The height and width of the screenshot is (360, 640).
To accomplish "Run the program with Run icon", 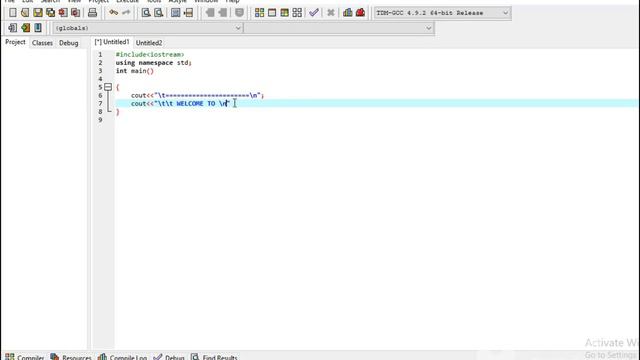I will tap(272, 13).
